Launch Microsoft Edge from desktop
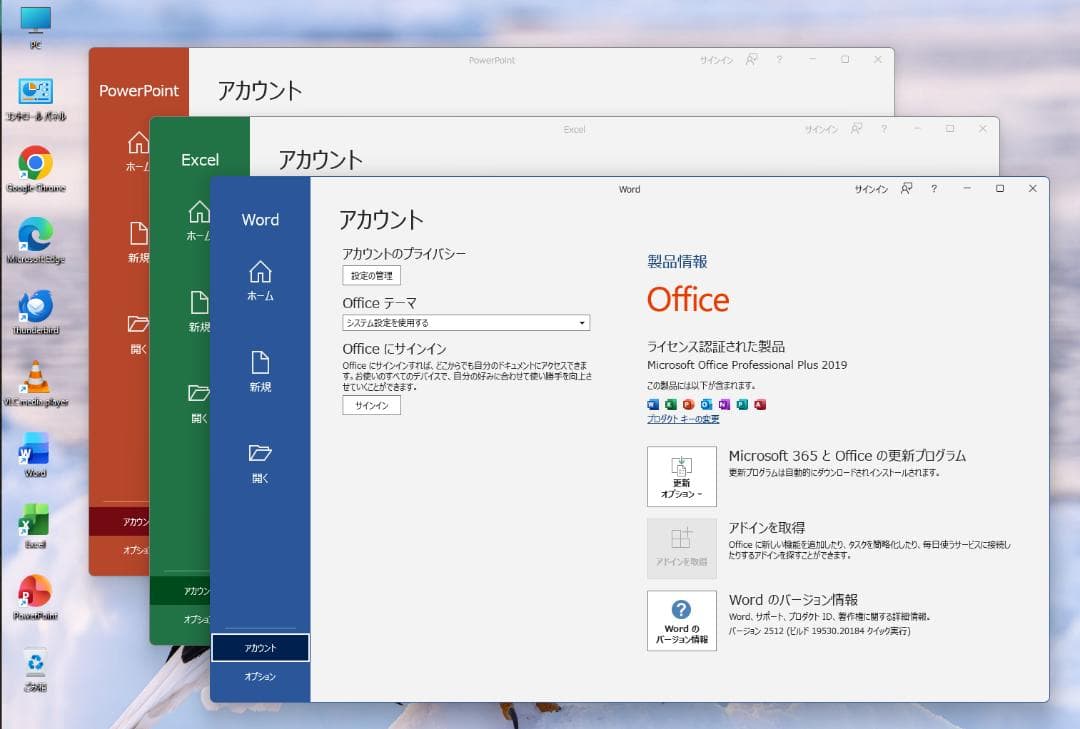The image size is (1080, 729). 36,240
